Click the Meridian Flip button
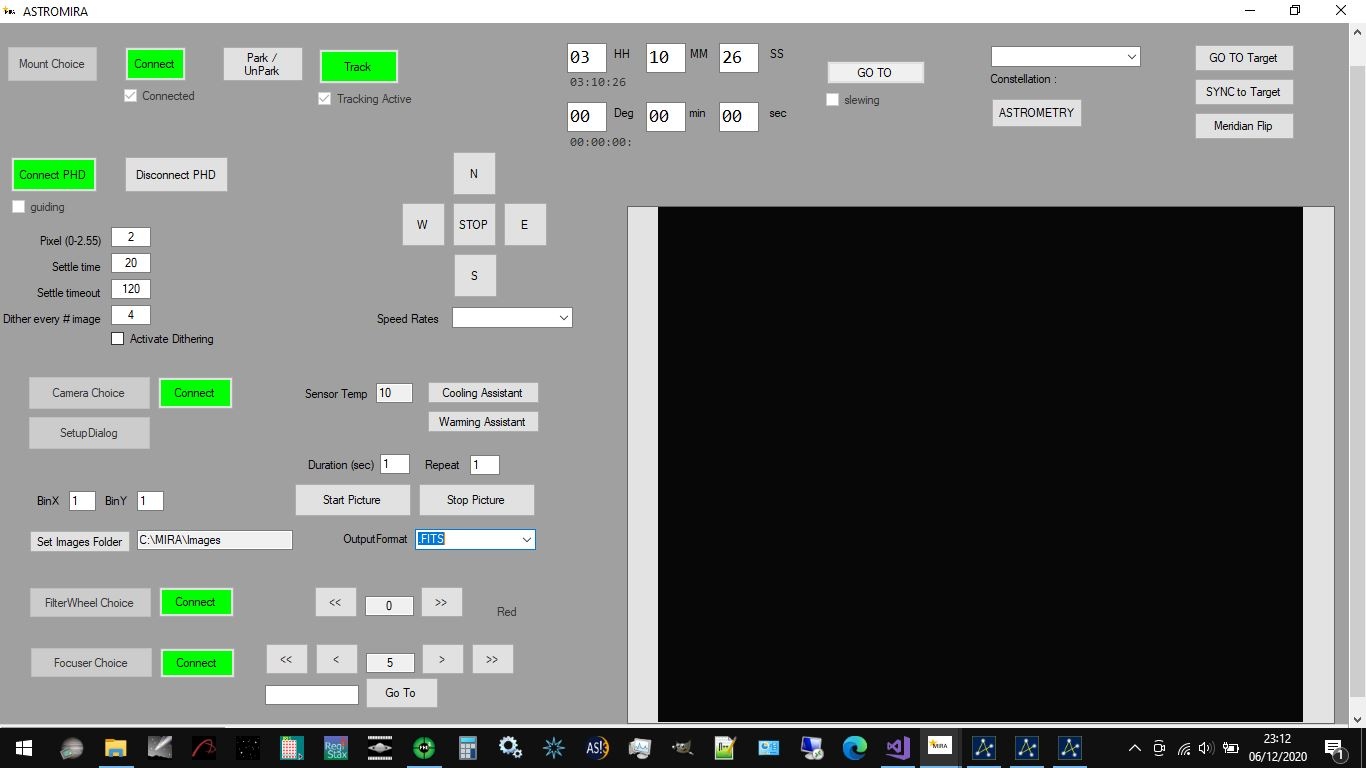Image resolution: width=1366 pixels, height=768 pixels. (x=1243, y=126)
